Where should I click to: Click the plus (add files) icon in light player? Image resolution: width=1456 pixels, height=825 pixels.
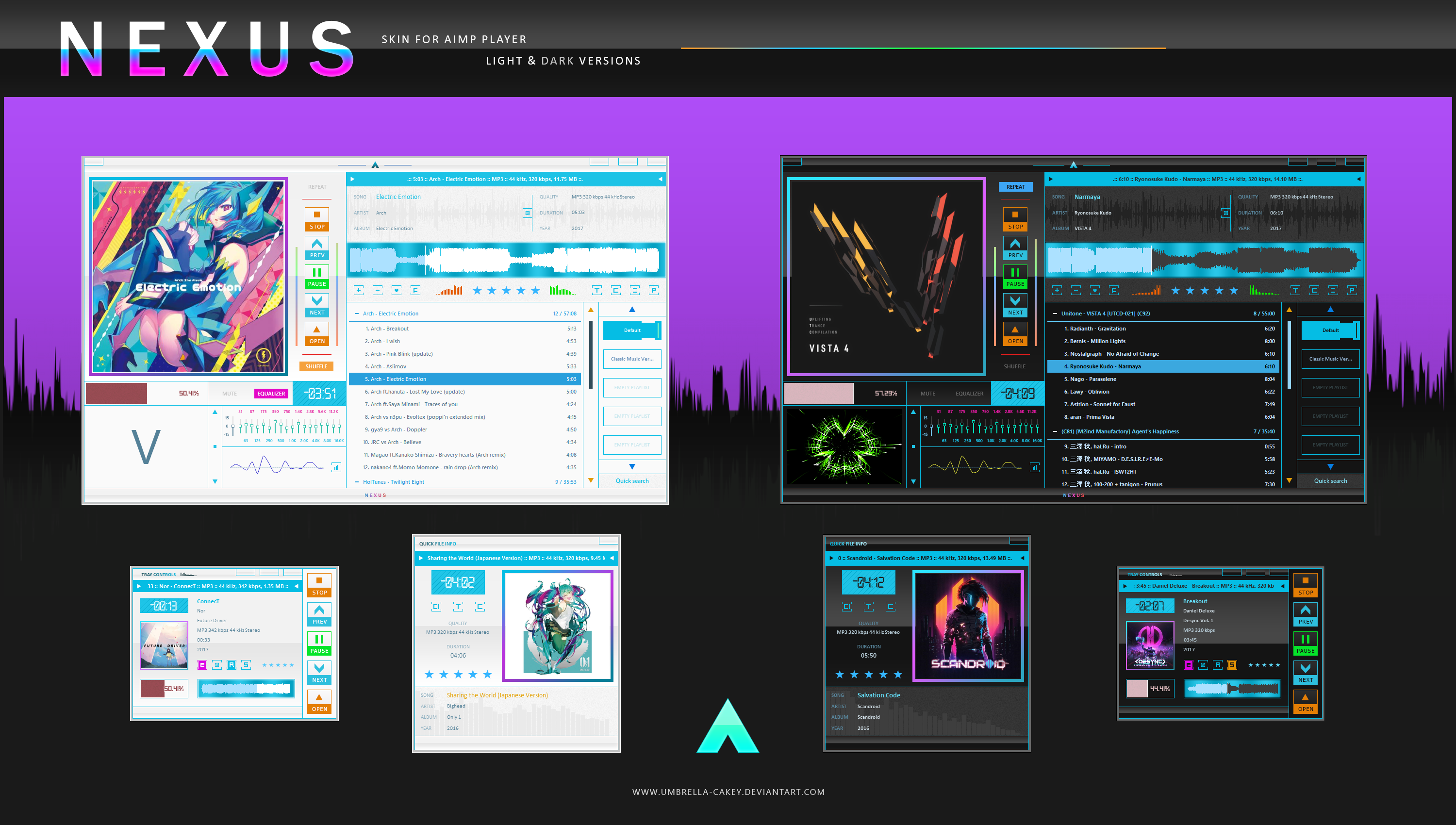tap(359, 291)
